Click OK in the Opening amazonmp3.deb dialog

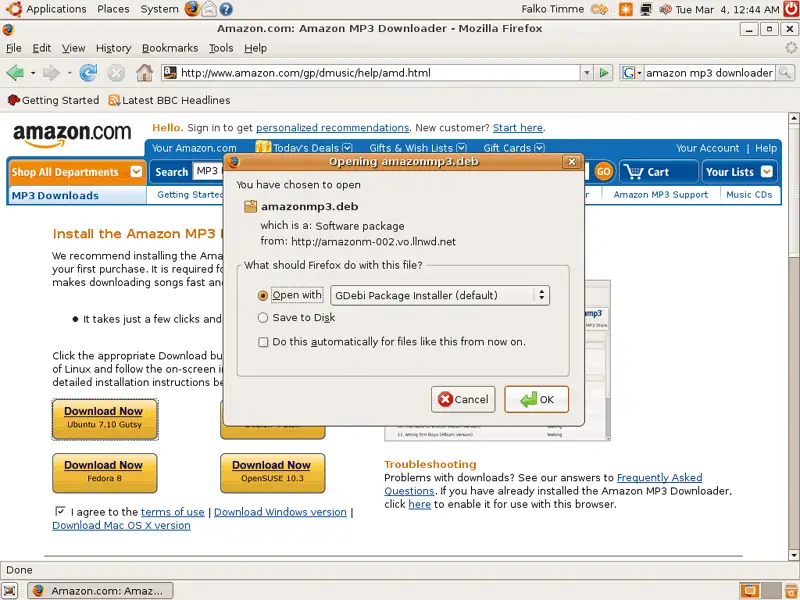pos(536,399)
